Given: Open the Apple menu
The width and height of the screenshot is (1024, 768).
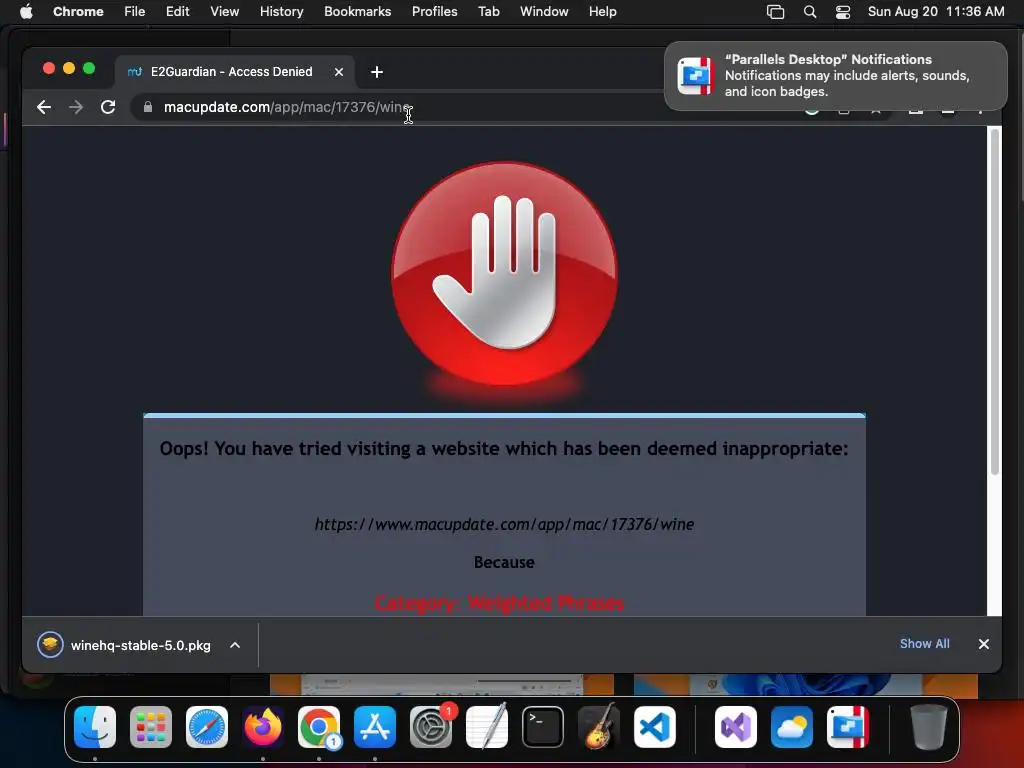Looking at the screenshot, I should [26, 12].
